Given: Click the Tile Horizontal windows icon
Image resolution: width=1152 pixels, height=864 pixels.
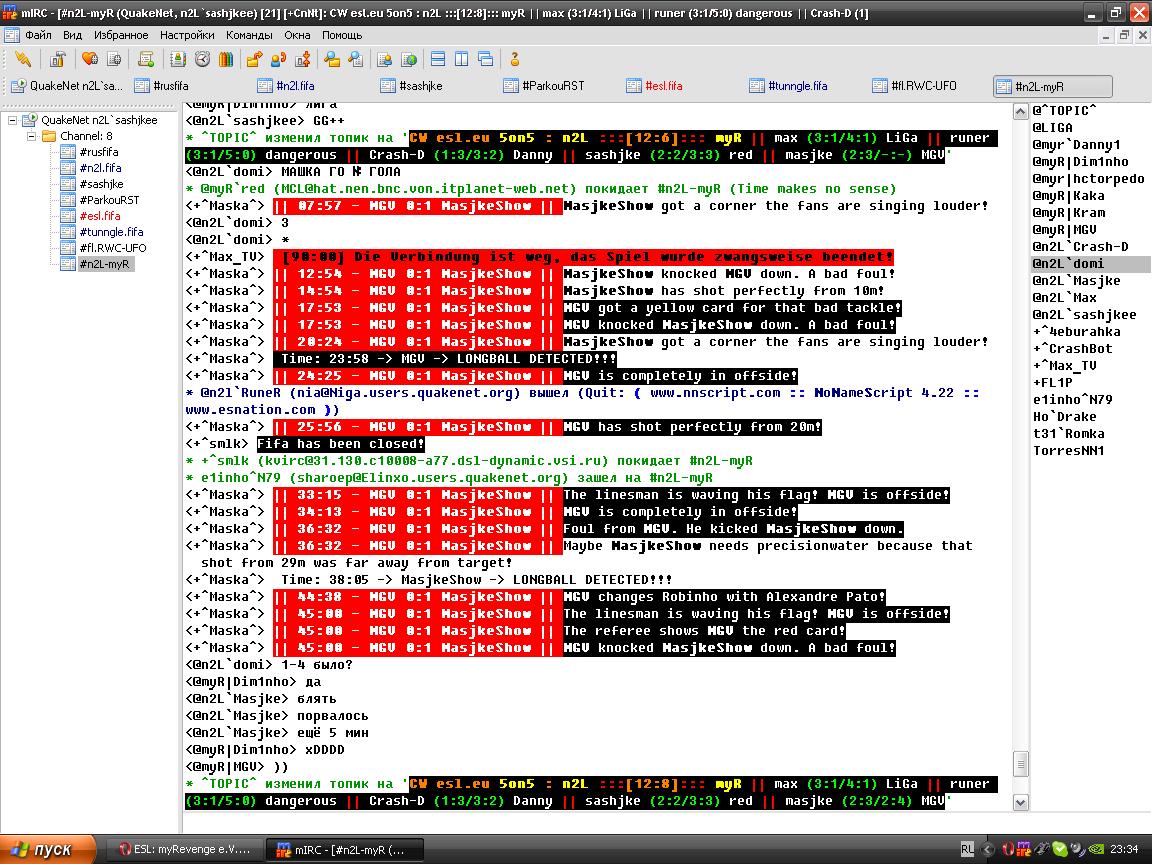Looking at the screenshot, I should point(438,59).
